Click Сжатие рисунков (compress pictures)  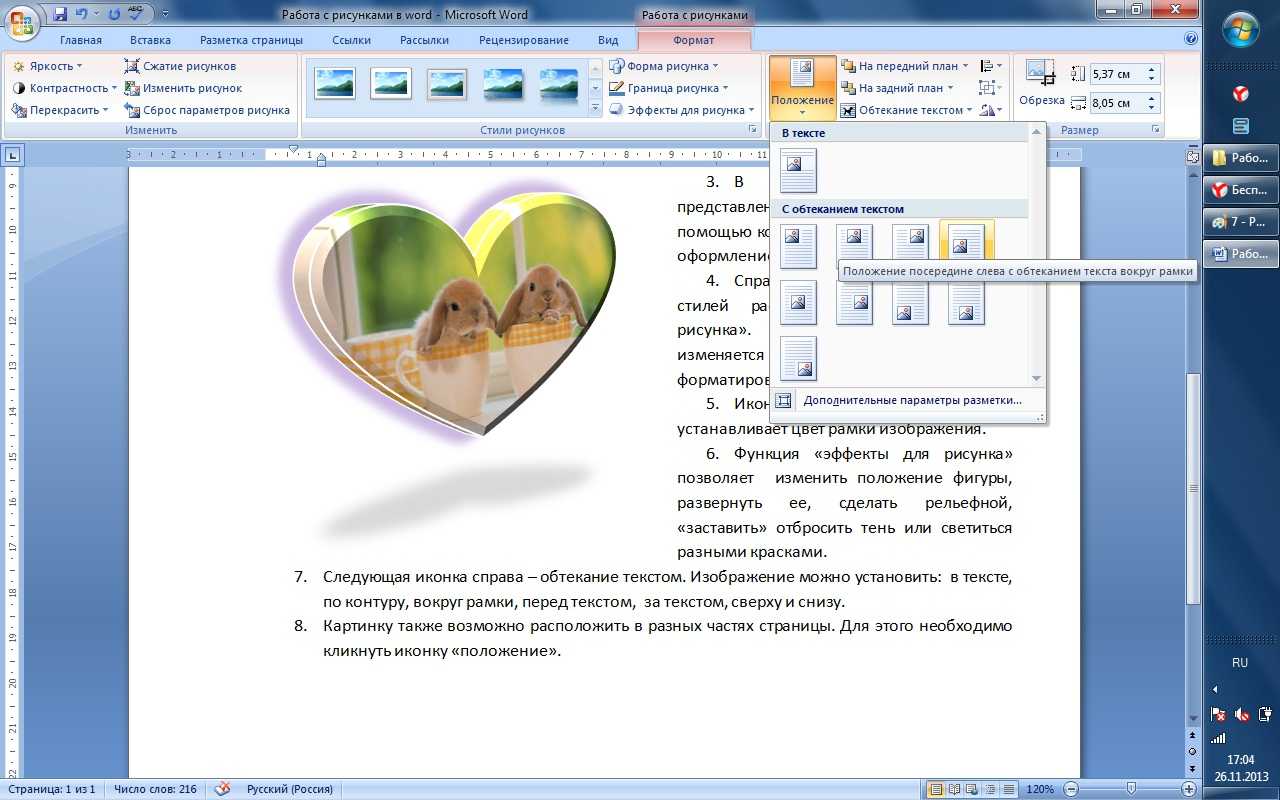point(181,66)
